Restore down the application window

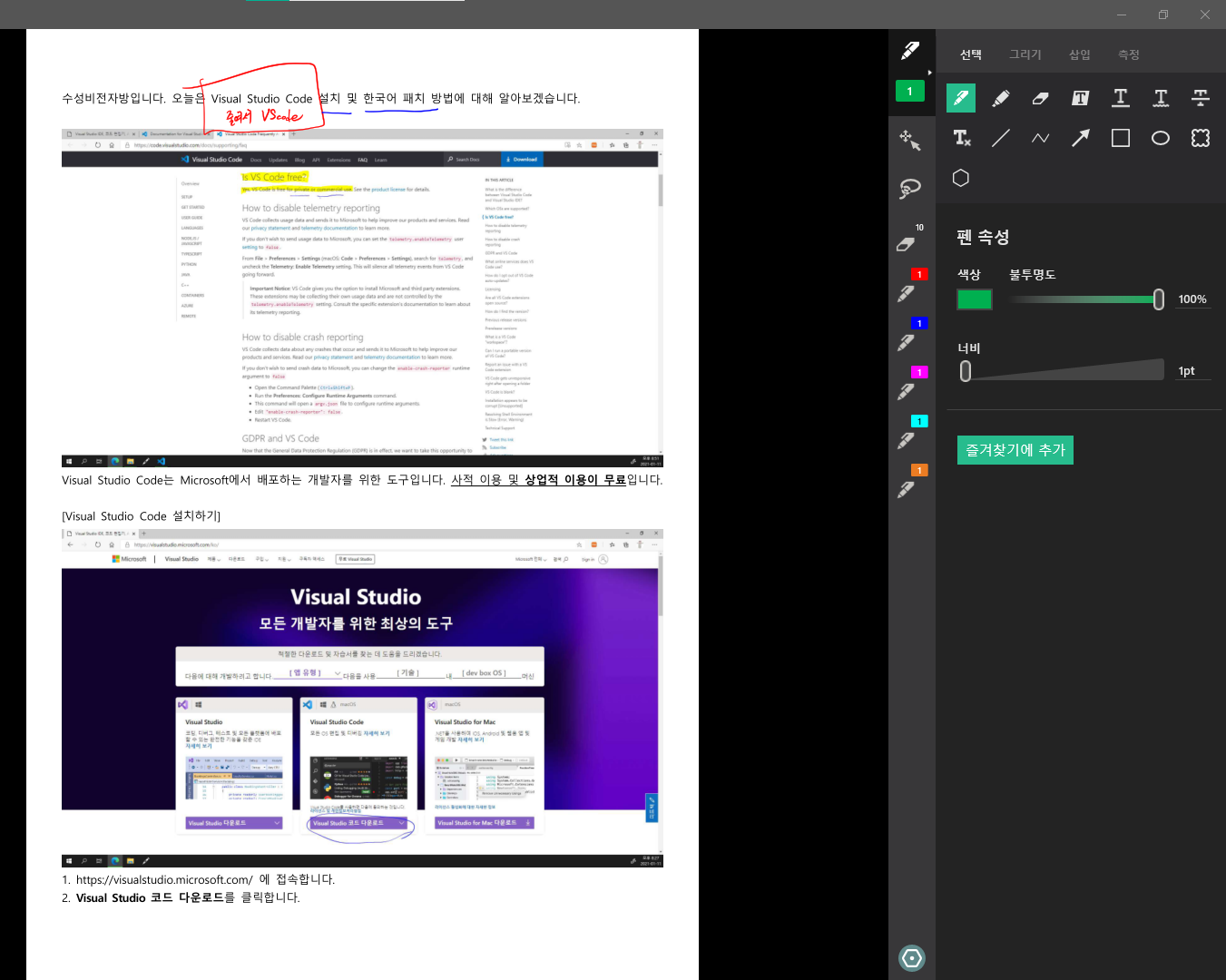tap(1163, 15)
